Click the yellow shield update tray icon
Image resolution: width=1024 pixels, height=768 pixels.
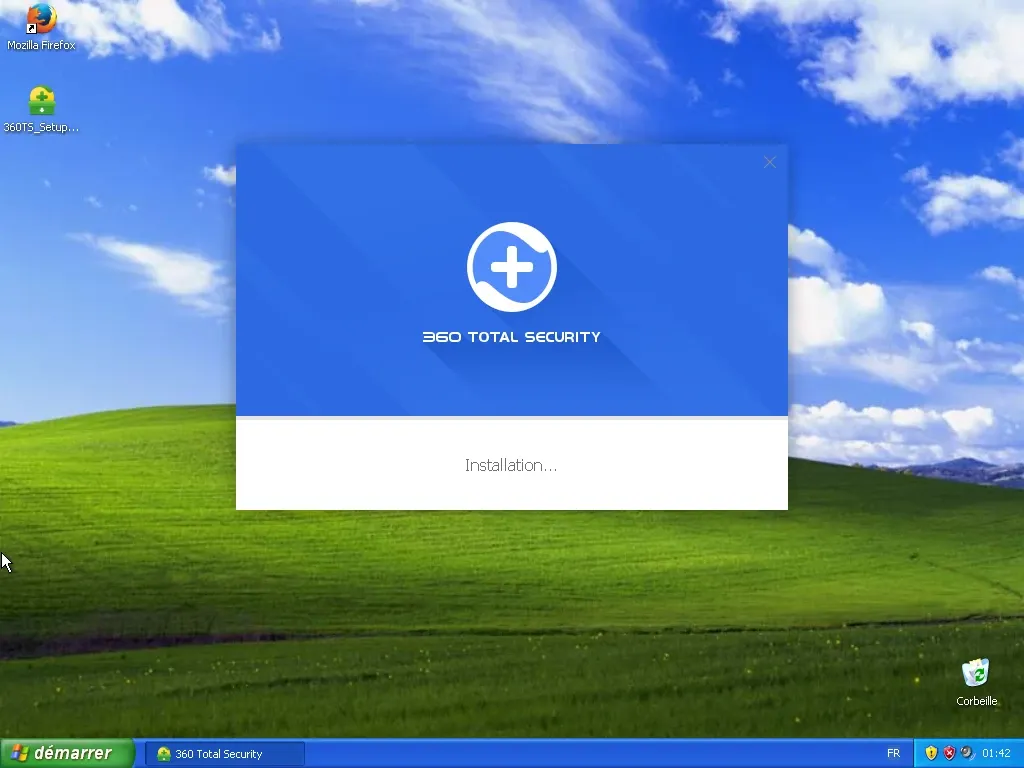(931, 753)
